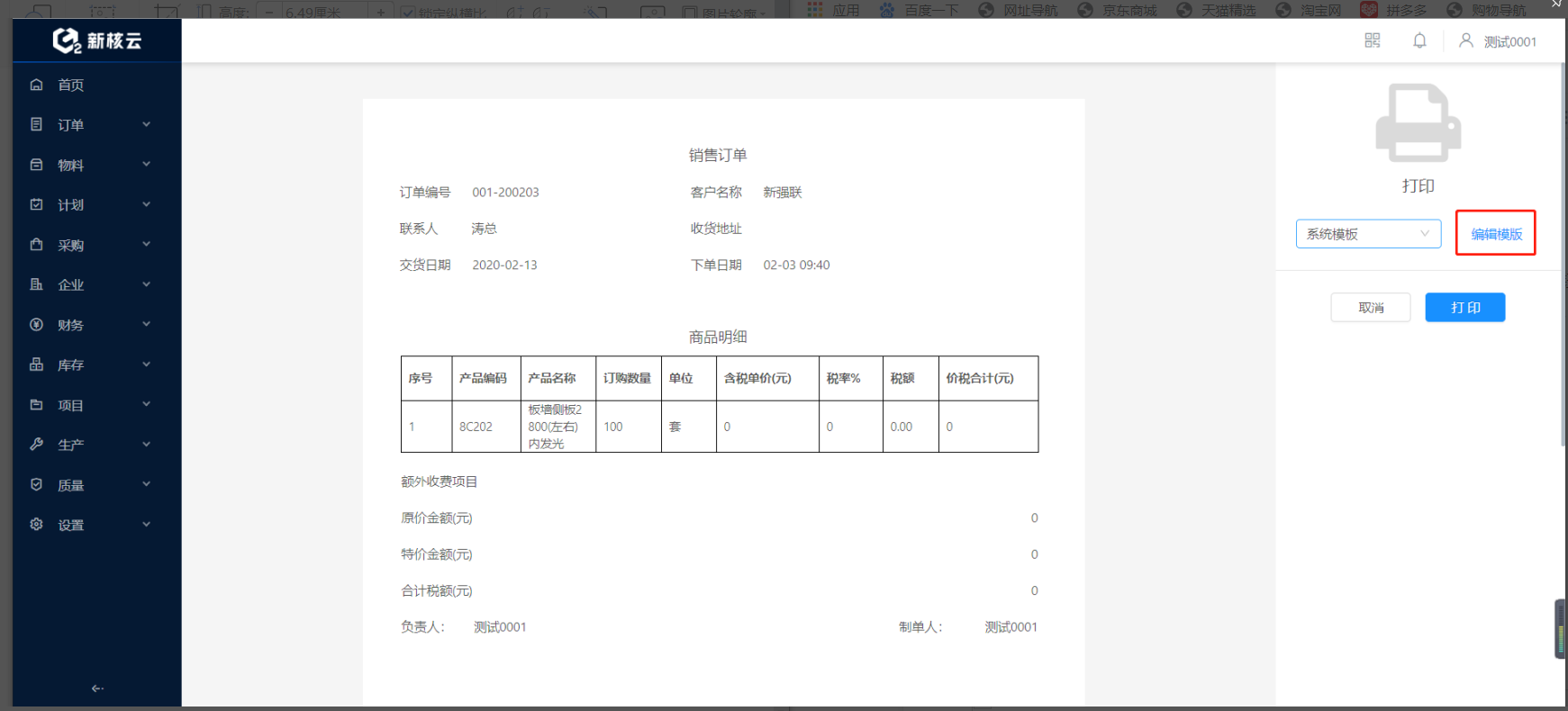Screen dimensions: 1568x711
Task: Click the 销售订单 title
Action: (718, 156)
